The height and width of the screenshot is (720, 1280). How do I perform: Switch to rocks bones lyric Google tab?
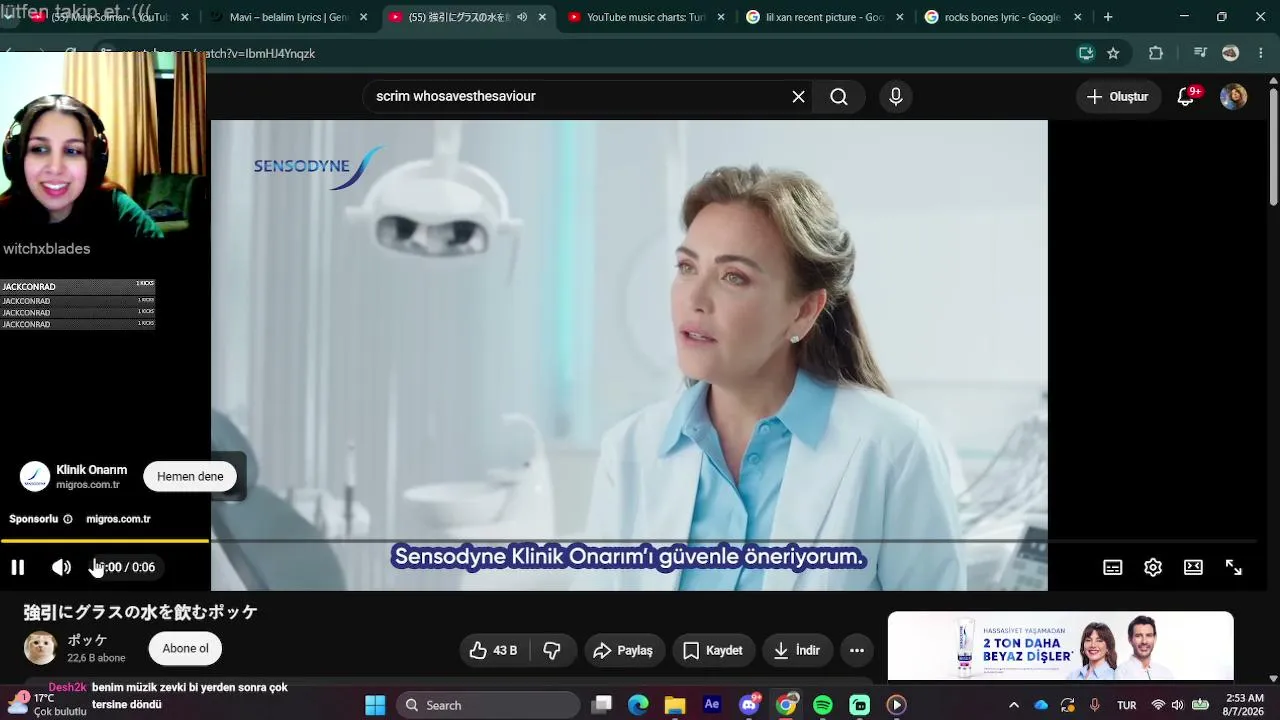click(x=1003, y=17)
